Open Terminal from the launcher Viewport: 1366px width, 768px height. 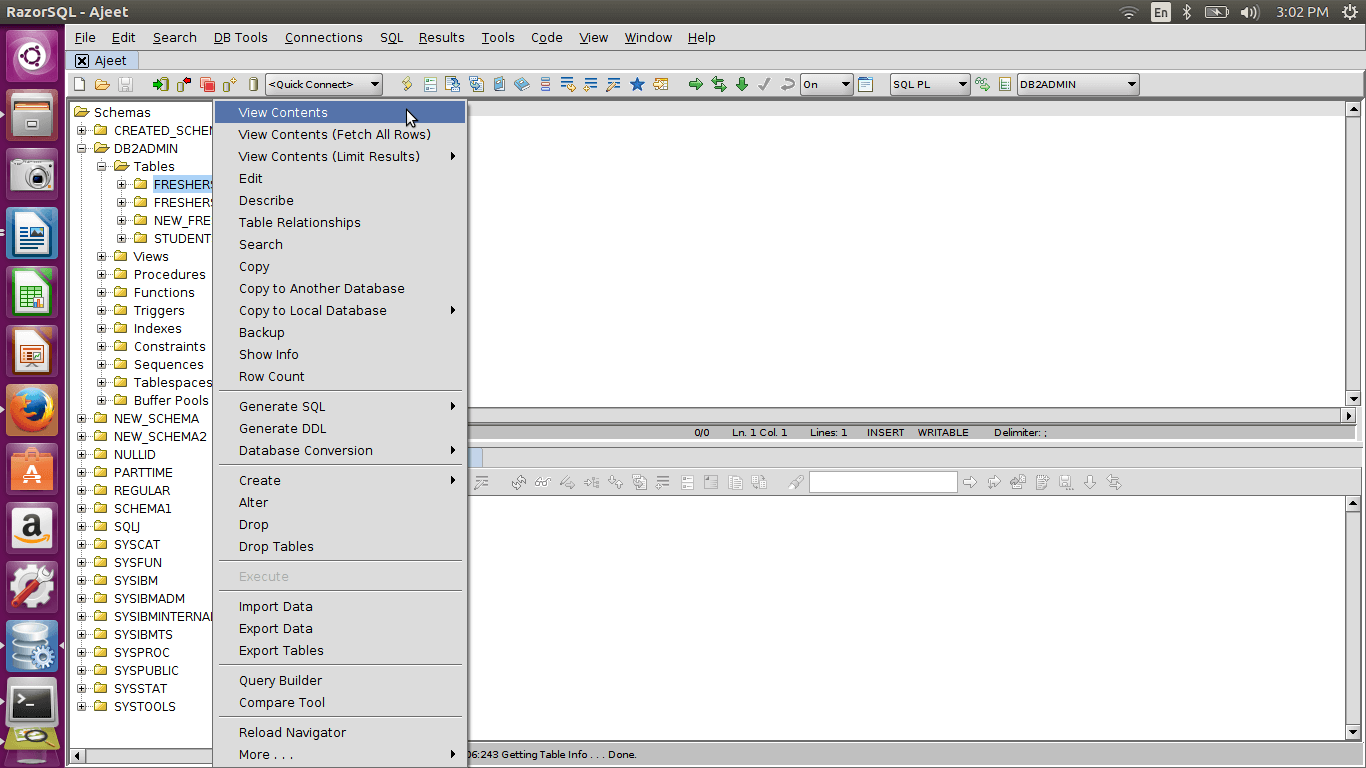pyautogui.click(x=33, y=705)
